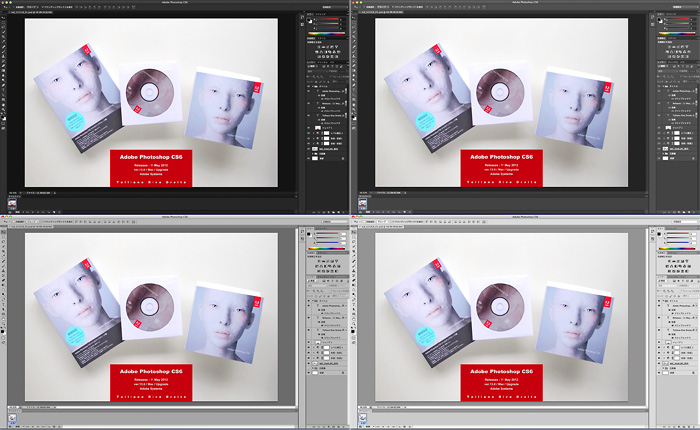The image size is (700, 430).
Task: Click the Delete layer trash icon in the black-theme window
Action: point(343,212)
